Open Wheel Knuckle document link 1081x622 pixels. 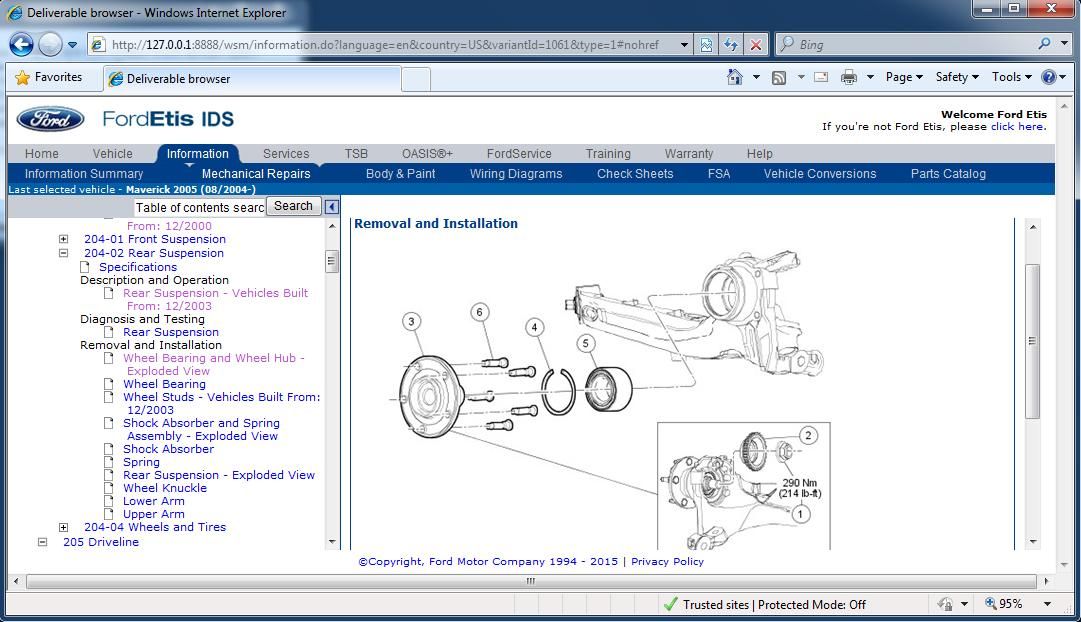pos(165,488)
